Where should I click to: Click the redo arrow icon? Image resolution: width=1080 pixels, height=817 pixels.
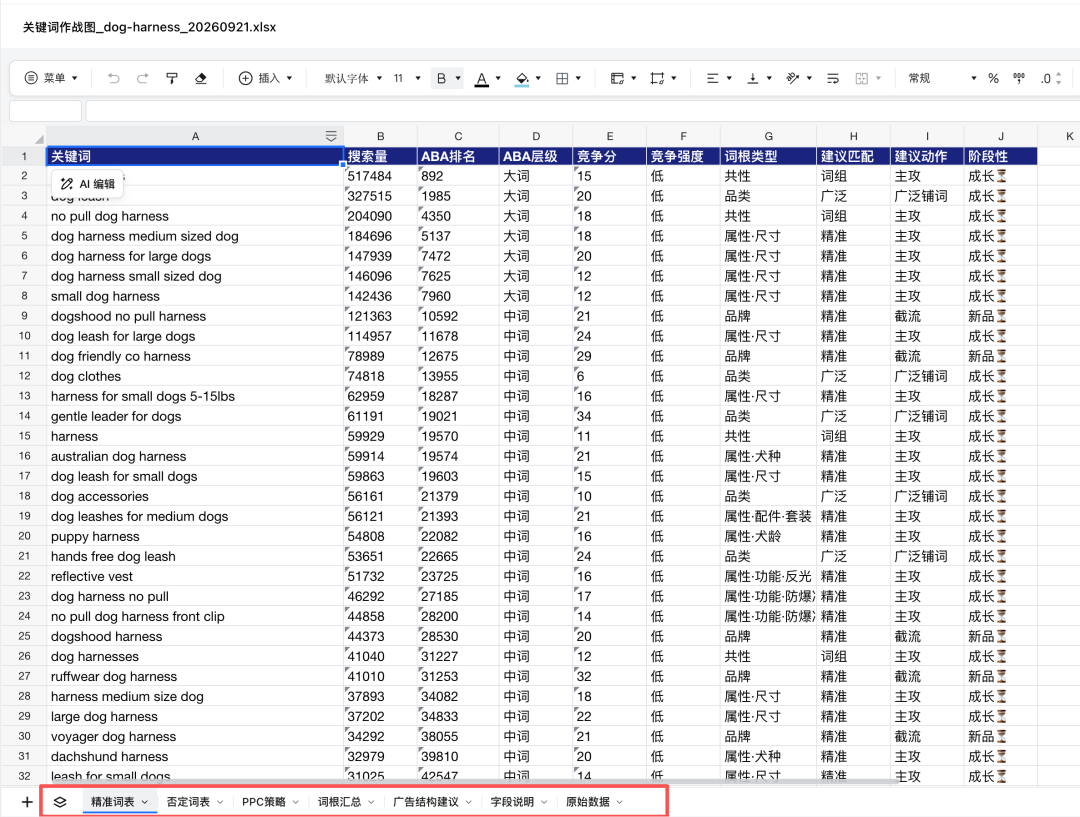tap(143, 79)
